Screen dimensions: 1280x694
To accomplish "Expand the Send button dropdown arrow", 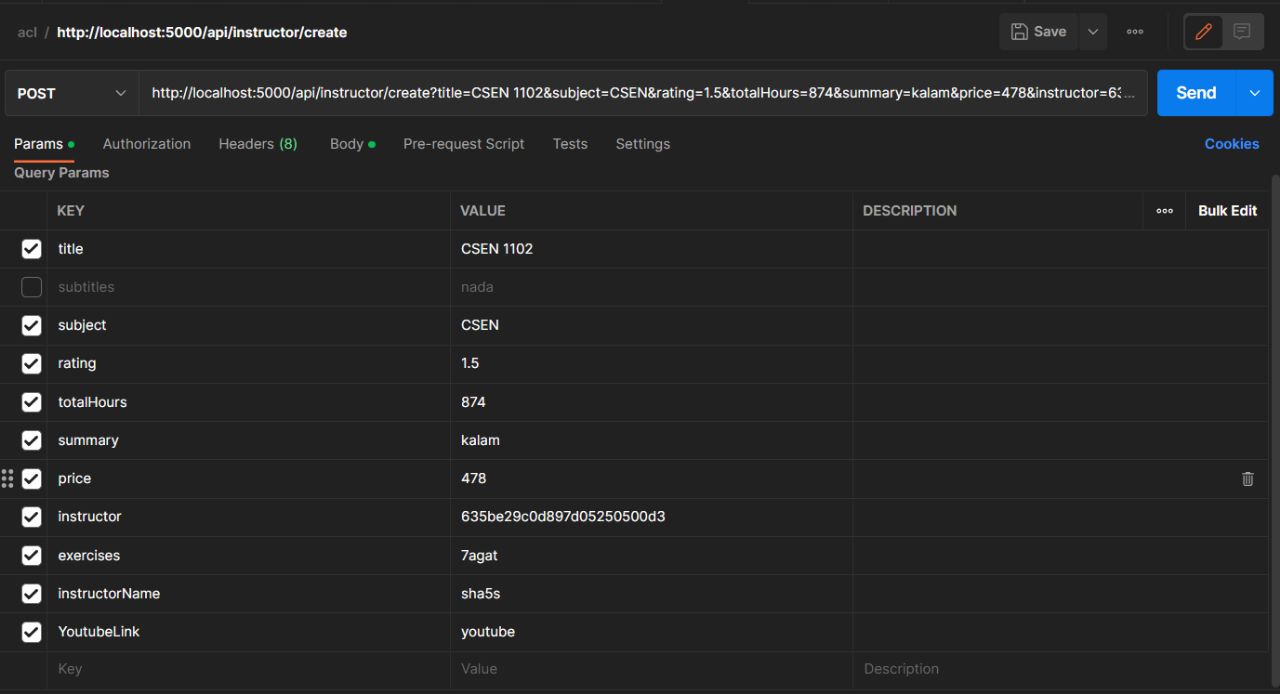I will [1253, 92].
